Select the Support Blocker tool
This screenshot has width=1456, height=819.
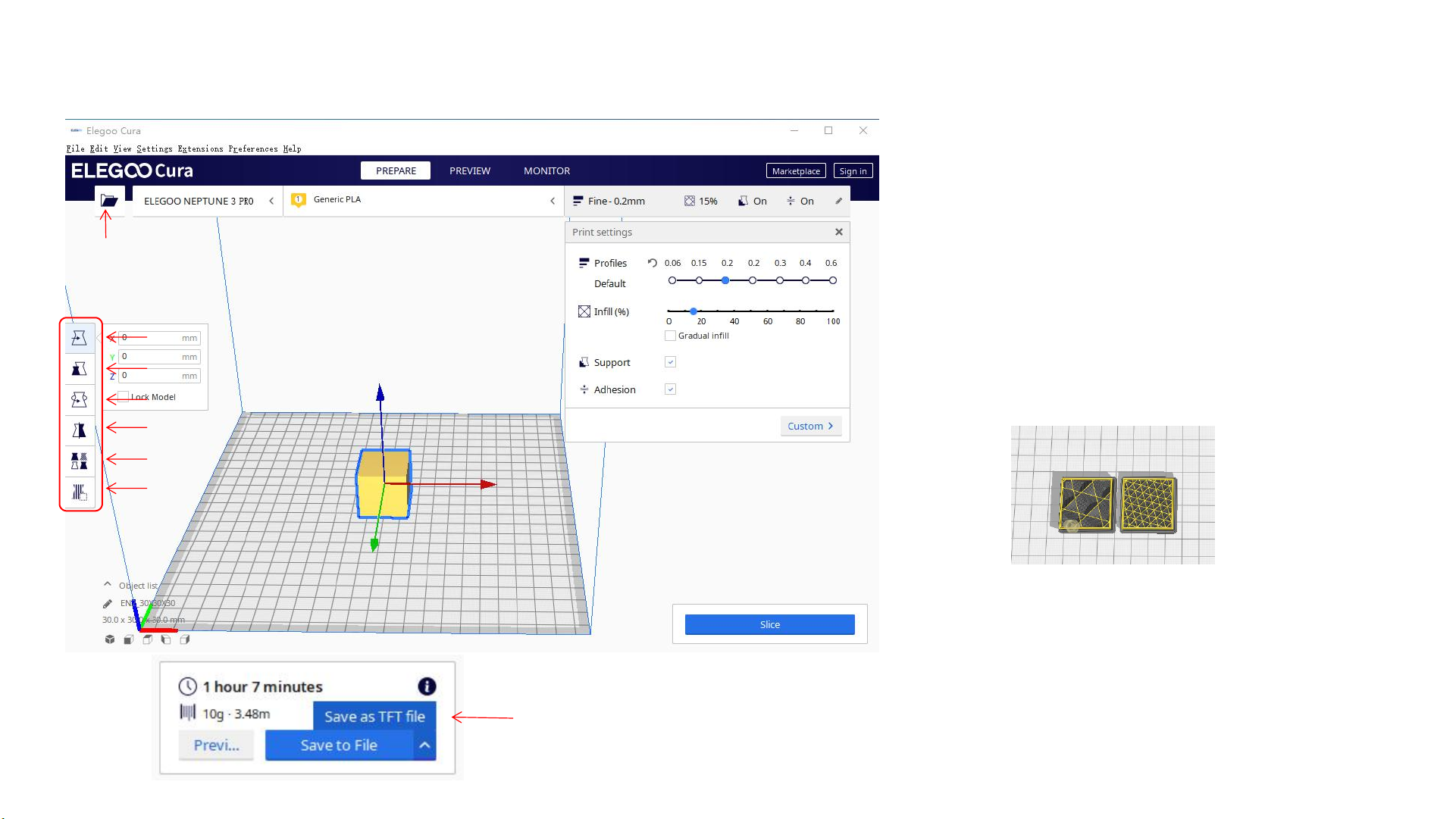click(x=79, y=492)
